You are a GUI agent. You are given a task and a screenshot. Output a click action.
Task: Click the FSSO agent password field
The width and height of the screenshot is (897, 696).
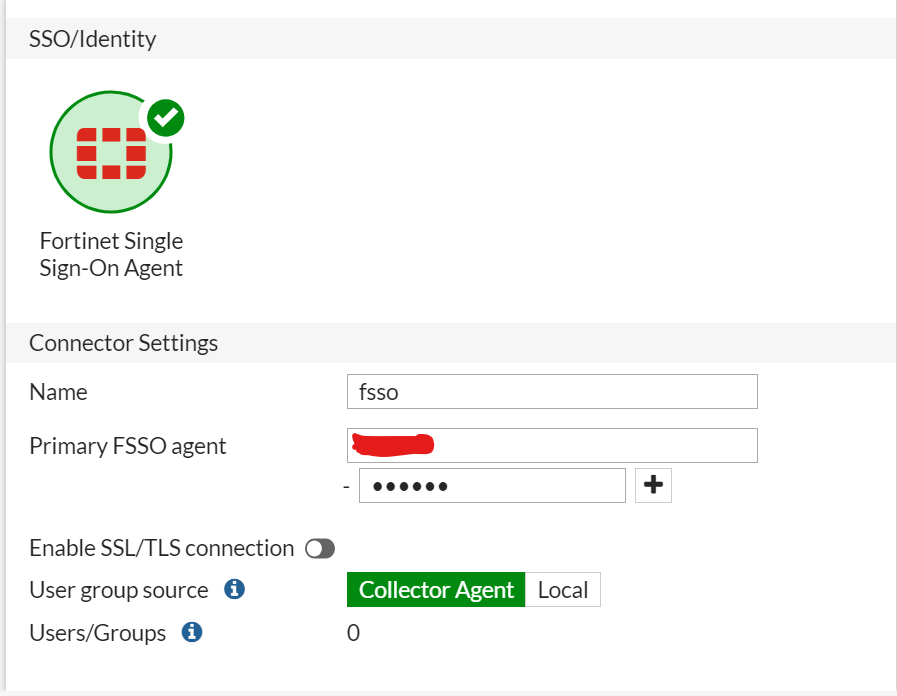coord(491,486)
